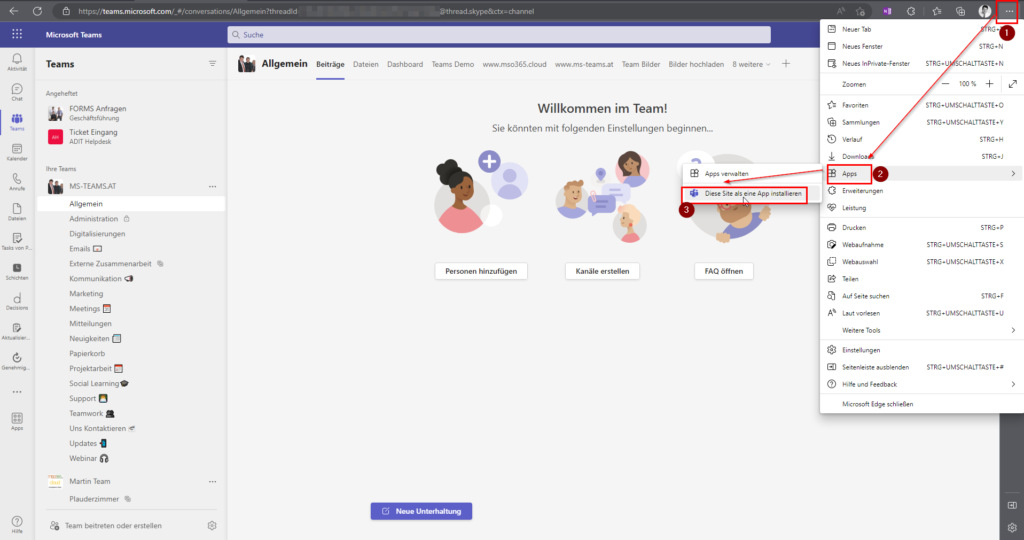This screenshot has width=1024, height=540.
Task: Click the Suche search field
Action: point(498,34)
